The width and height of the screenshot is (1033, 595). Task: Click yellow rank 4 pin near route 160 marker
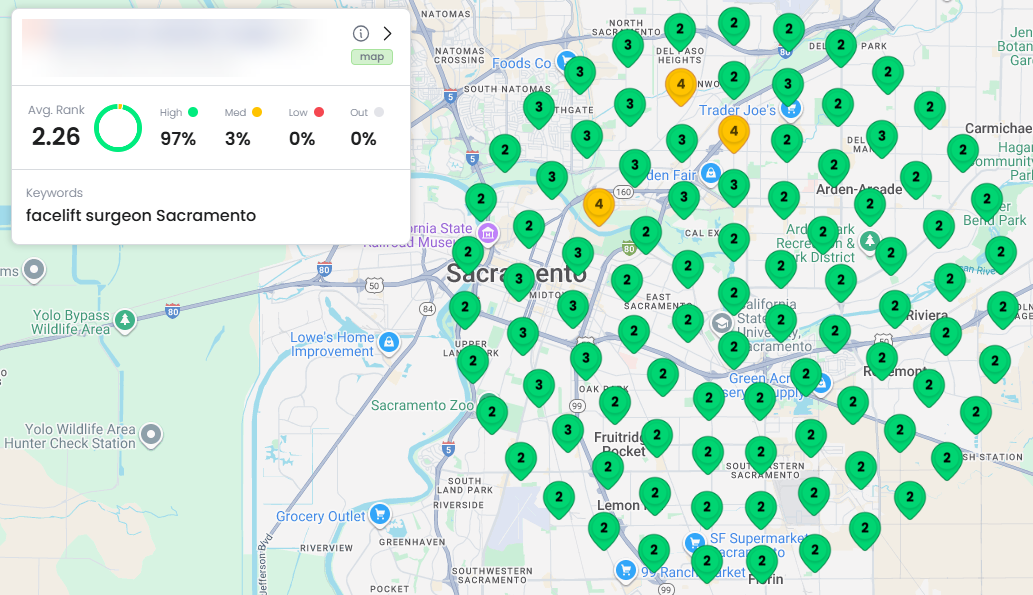pos(598,204)
